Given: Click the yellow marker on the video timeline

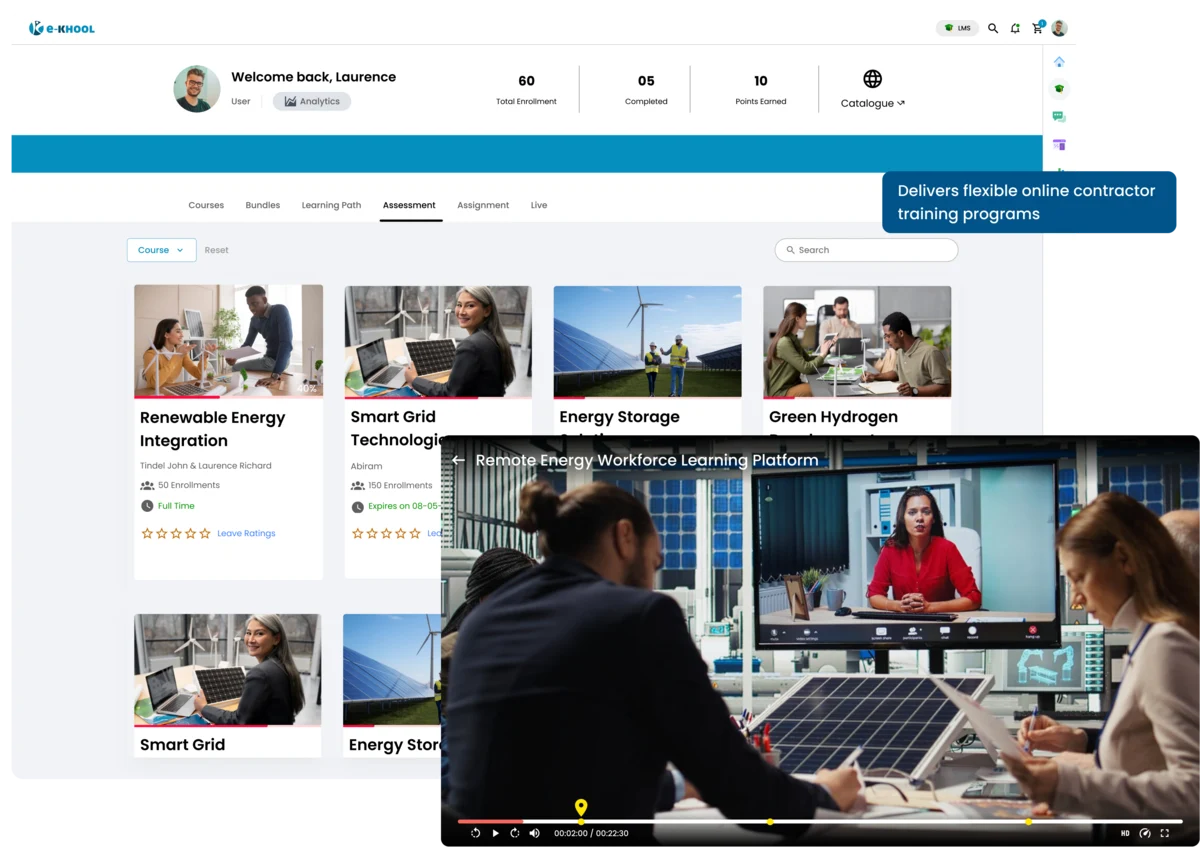Looking at the screenshot, I should (581, 807).
